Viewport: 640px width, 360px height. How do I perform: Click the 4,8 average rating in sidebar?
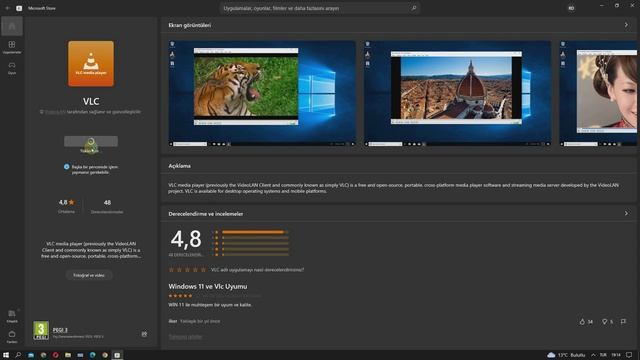click(66, 202)
